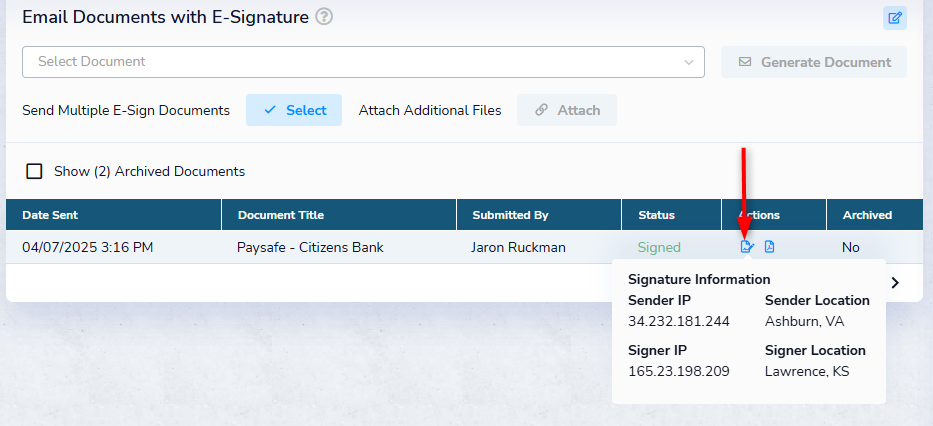Viewport: 933px width, 426px height.
Task: Click the signature information icon in Actions
Action: [x=746, y=247]
